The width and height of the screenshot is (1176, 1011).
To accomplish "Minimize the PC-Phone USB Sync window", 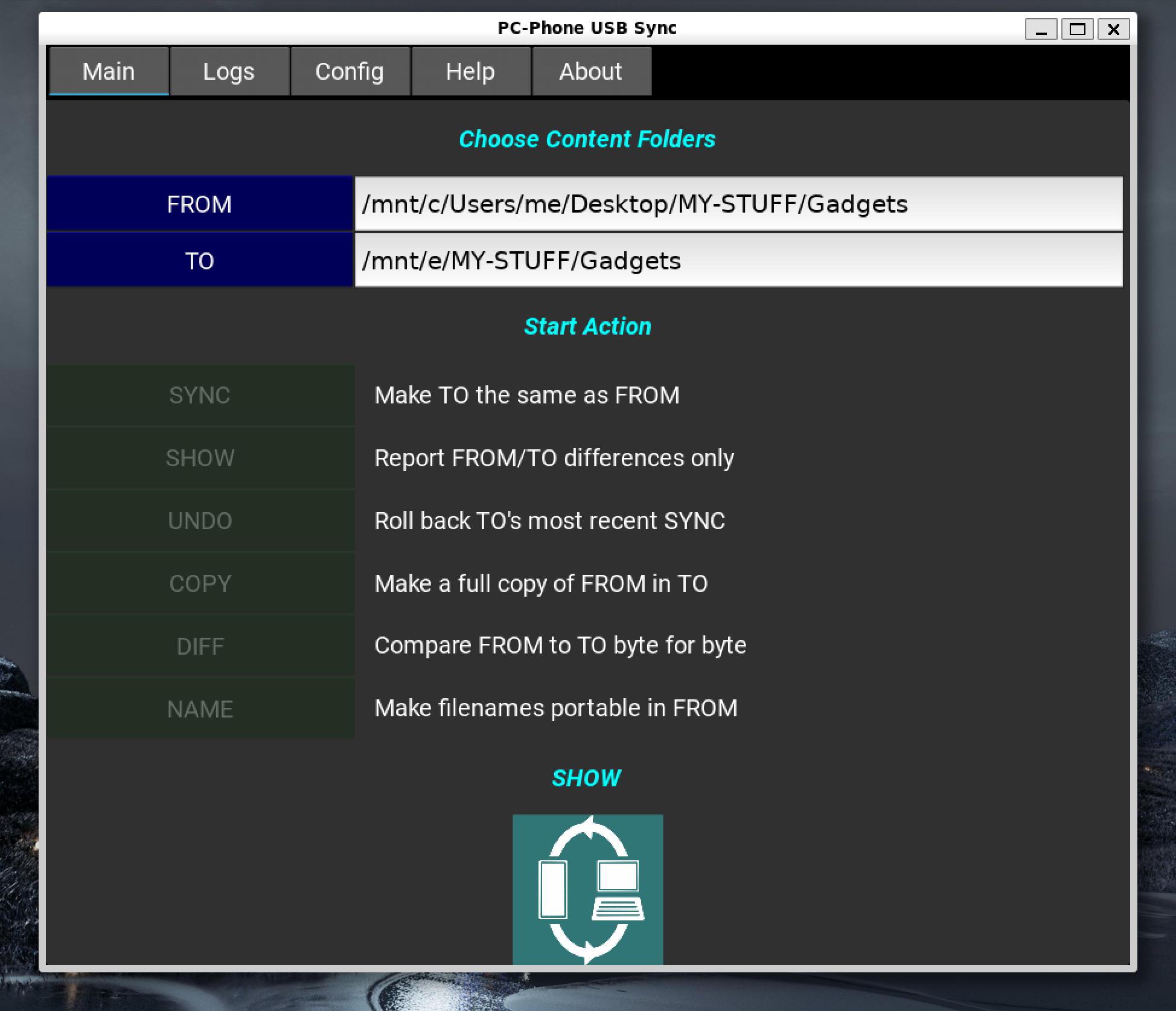I will coord(1041,29).
